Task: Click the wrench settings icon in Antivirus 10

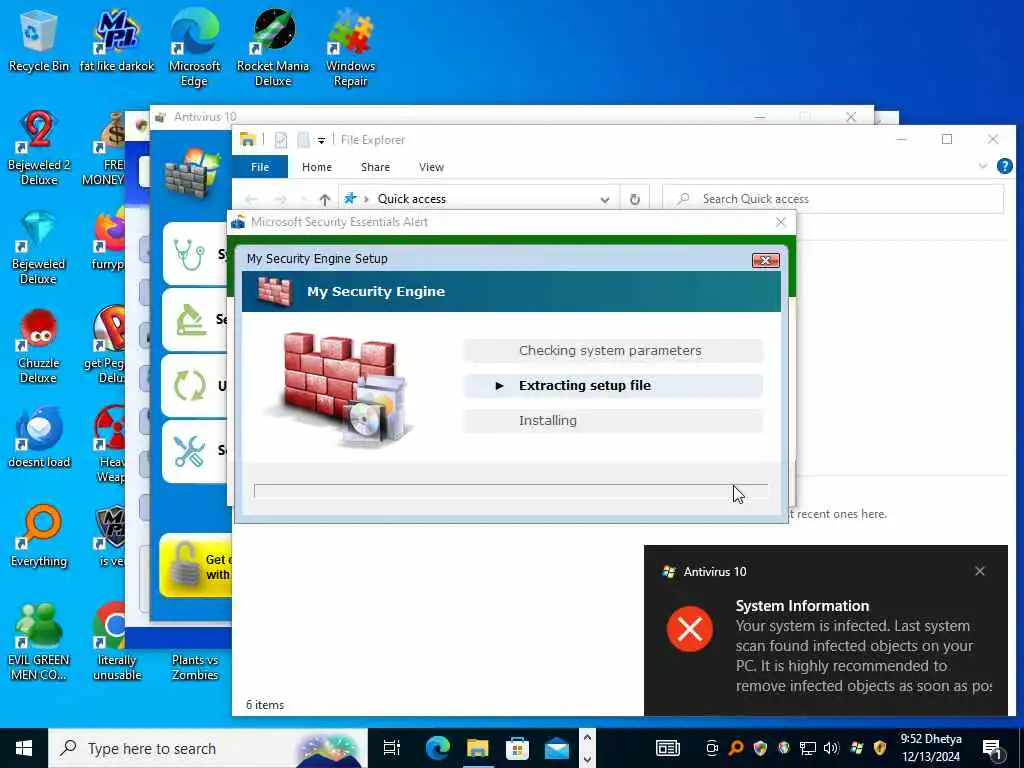Action: [x=189, y=451]
